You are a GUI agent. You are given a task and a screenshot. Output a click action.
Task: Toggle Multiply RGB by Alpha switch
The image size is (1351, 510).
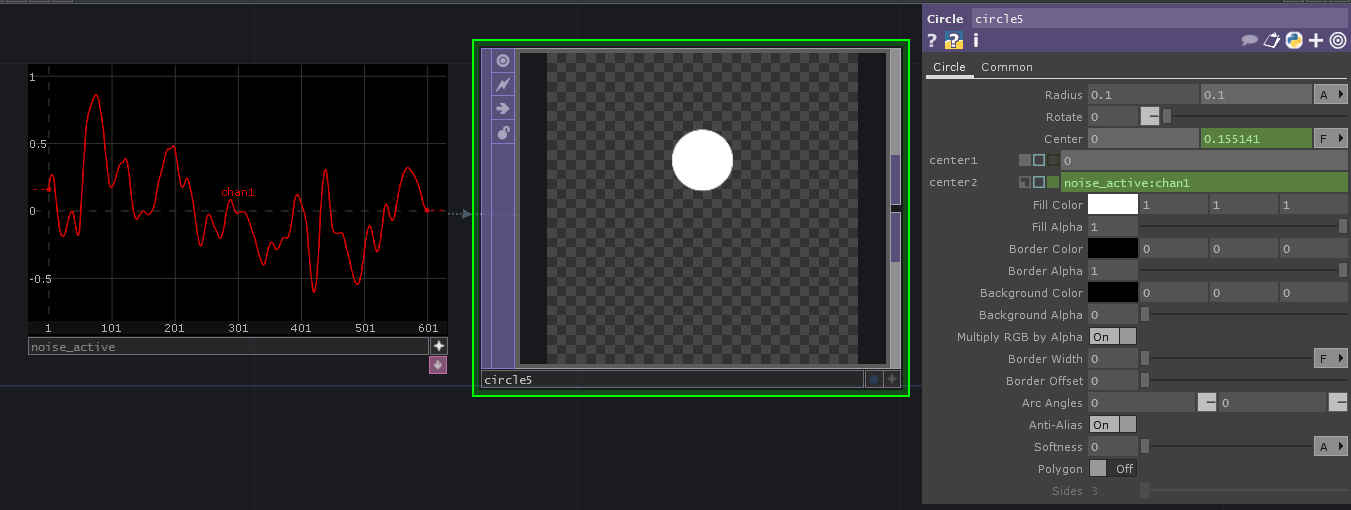pyautogui.click(x=1113, y=337)
